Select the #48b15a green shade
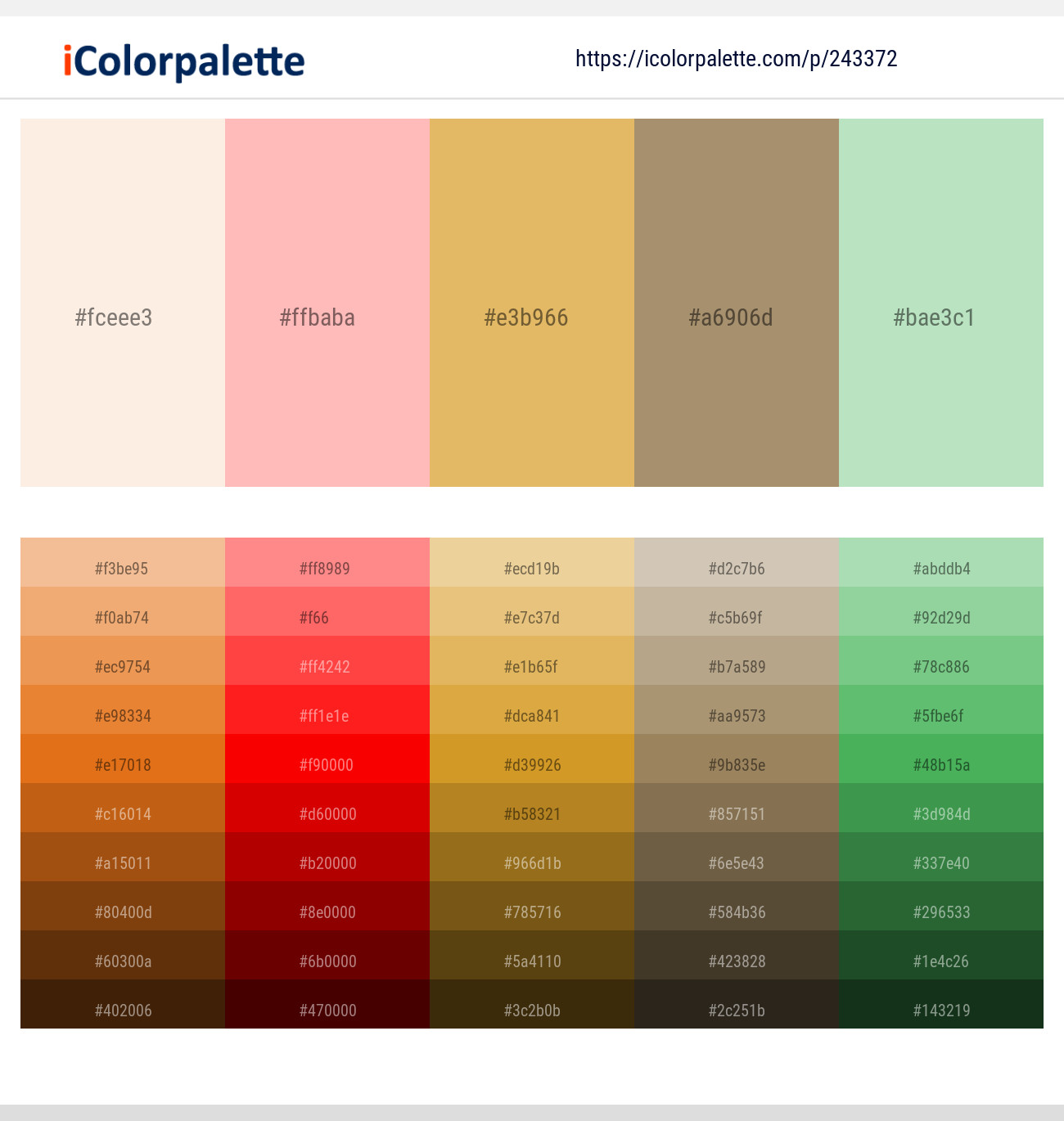 point(941,759)
